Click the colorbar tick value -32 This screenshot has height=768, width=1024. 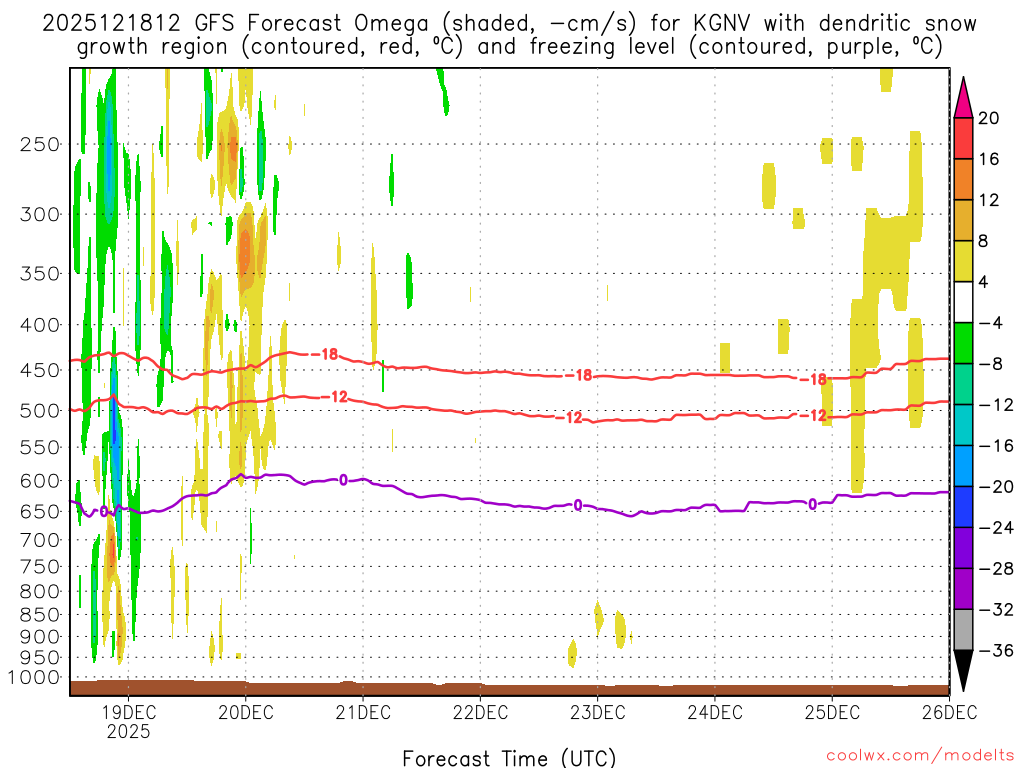click(x=995, y=609)
